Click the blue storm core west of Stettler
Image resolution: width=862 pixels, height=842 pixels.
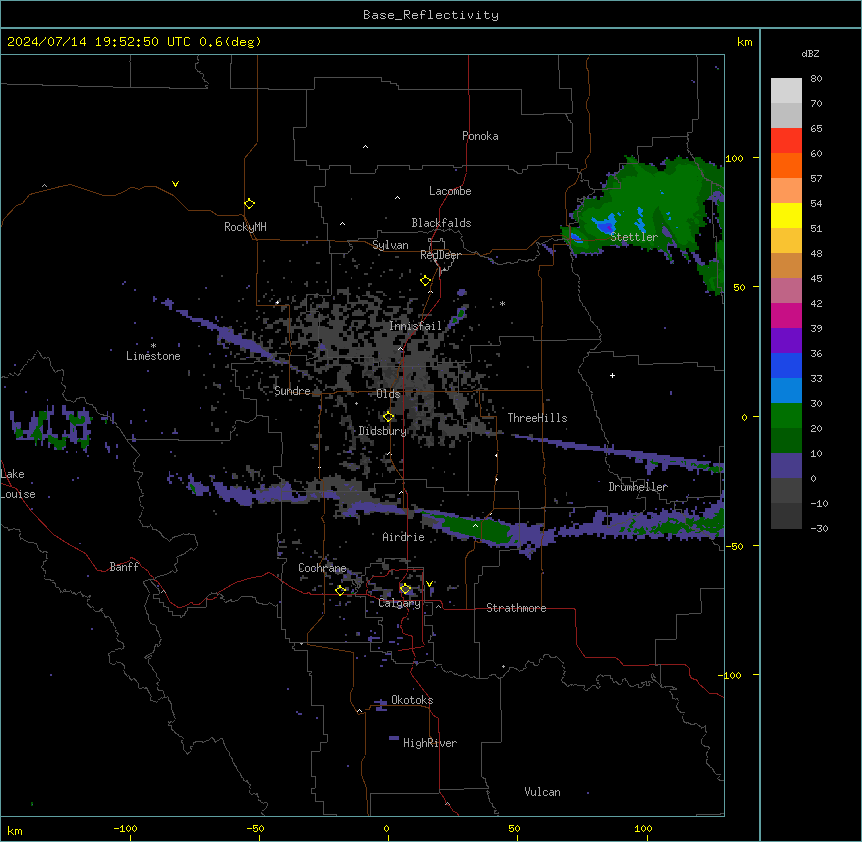click(605, 226)
